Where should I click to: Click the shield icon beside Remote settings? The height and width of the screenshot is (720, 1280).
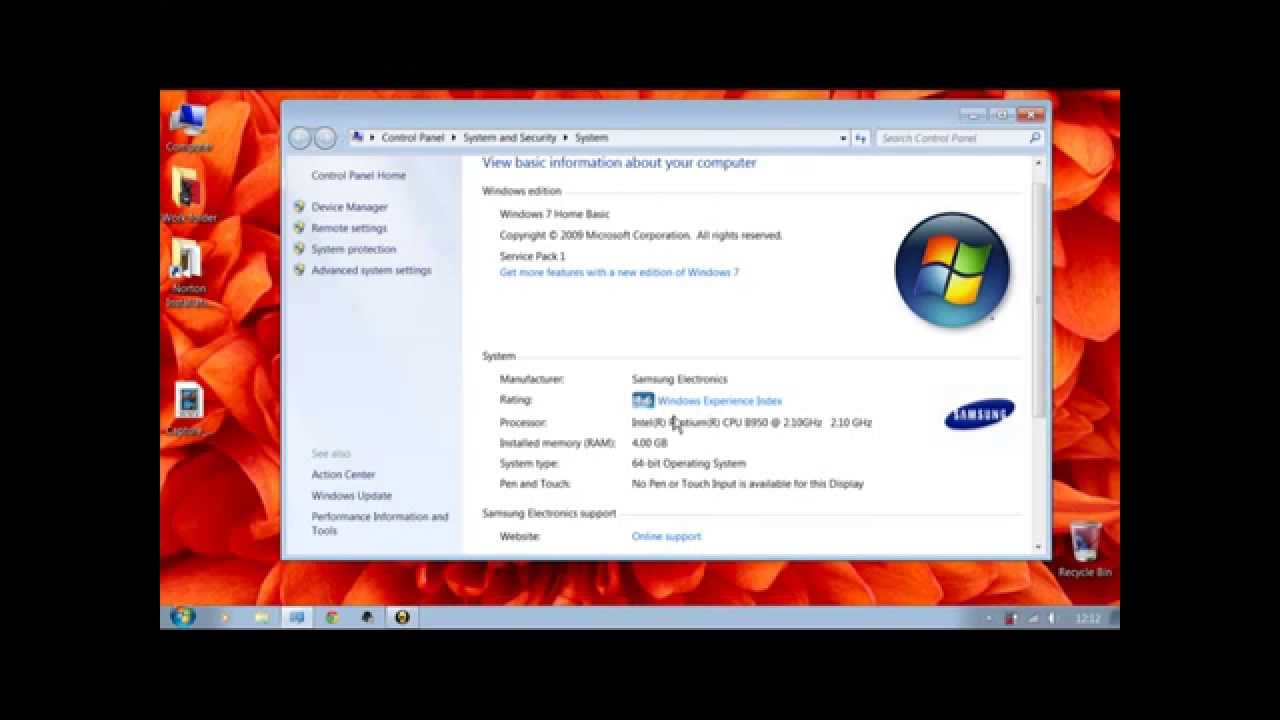click(299, 228)
